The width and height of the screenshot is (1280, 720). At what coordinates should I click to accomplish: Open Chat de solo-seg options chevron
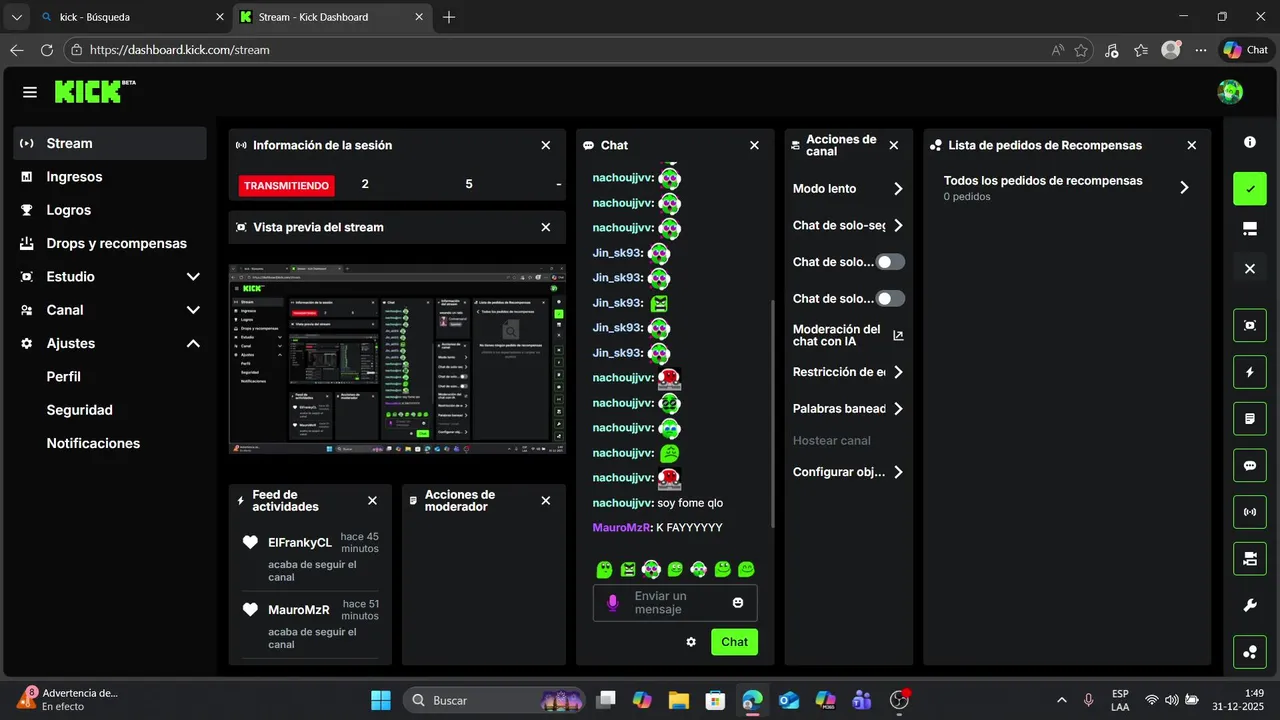pos(898,226)
